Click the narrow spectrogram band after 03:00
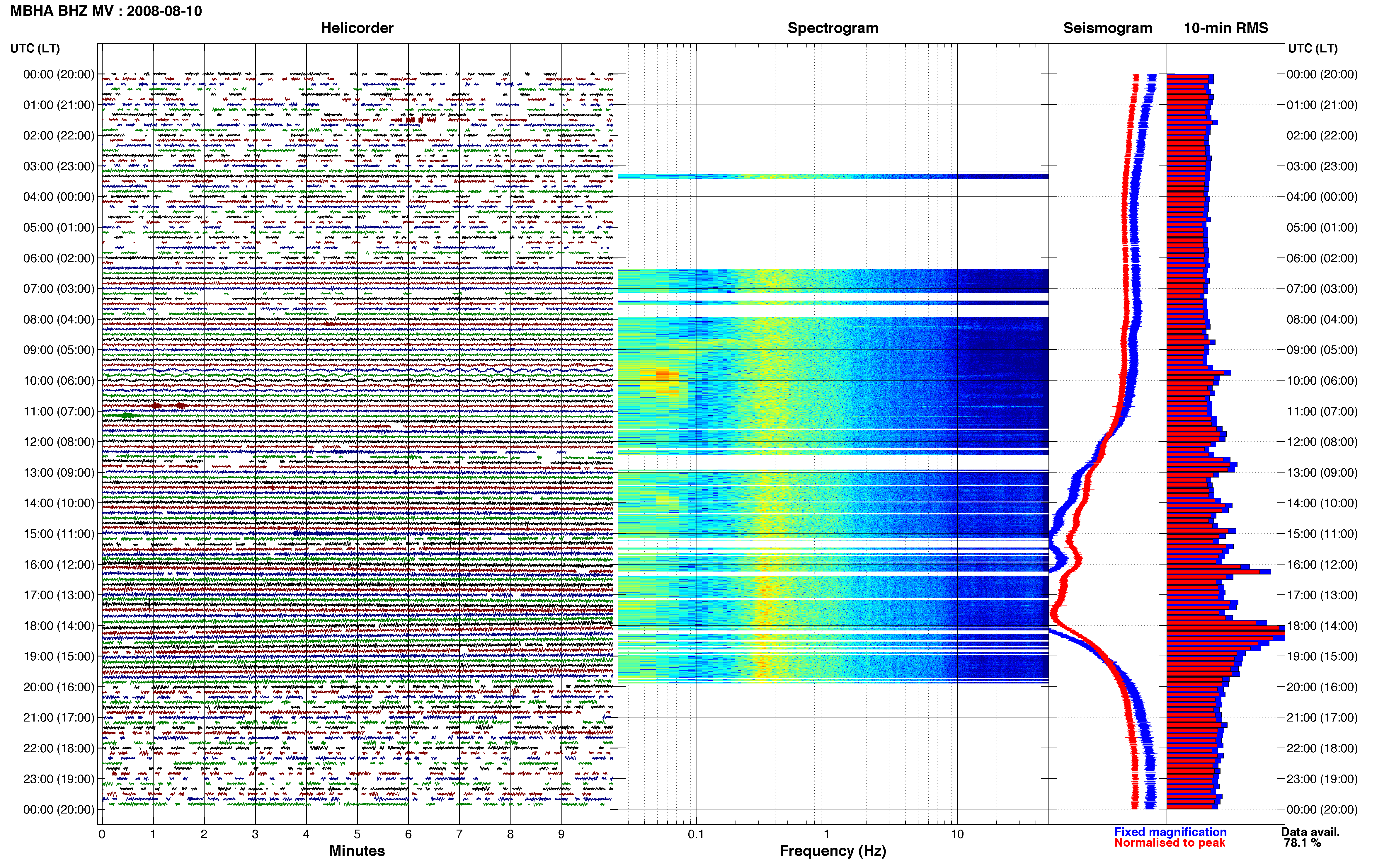1389x868 pixels. [x=833, y=176]
